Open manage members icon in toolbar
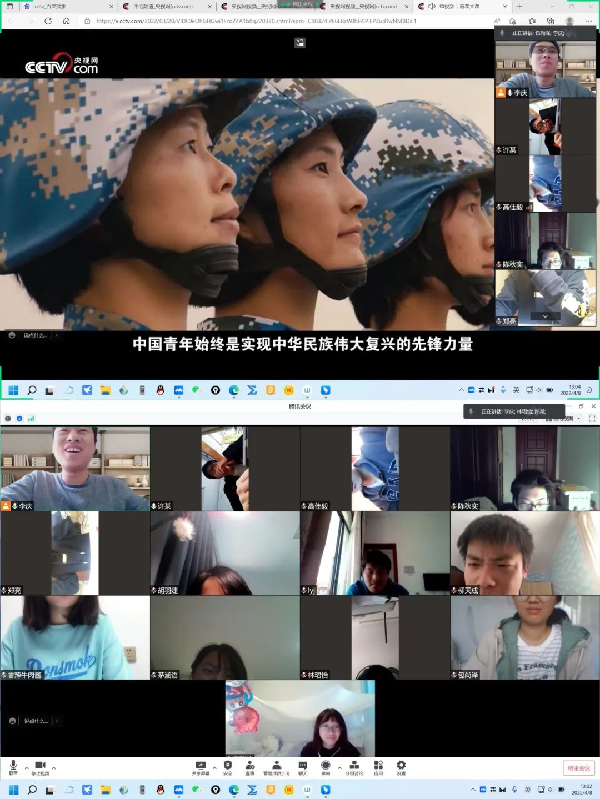600x799 pixels. (276, 767)
